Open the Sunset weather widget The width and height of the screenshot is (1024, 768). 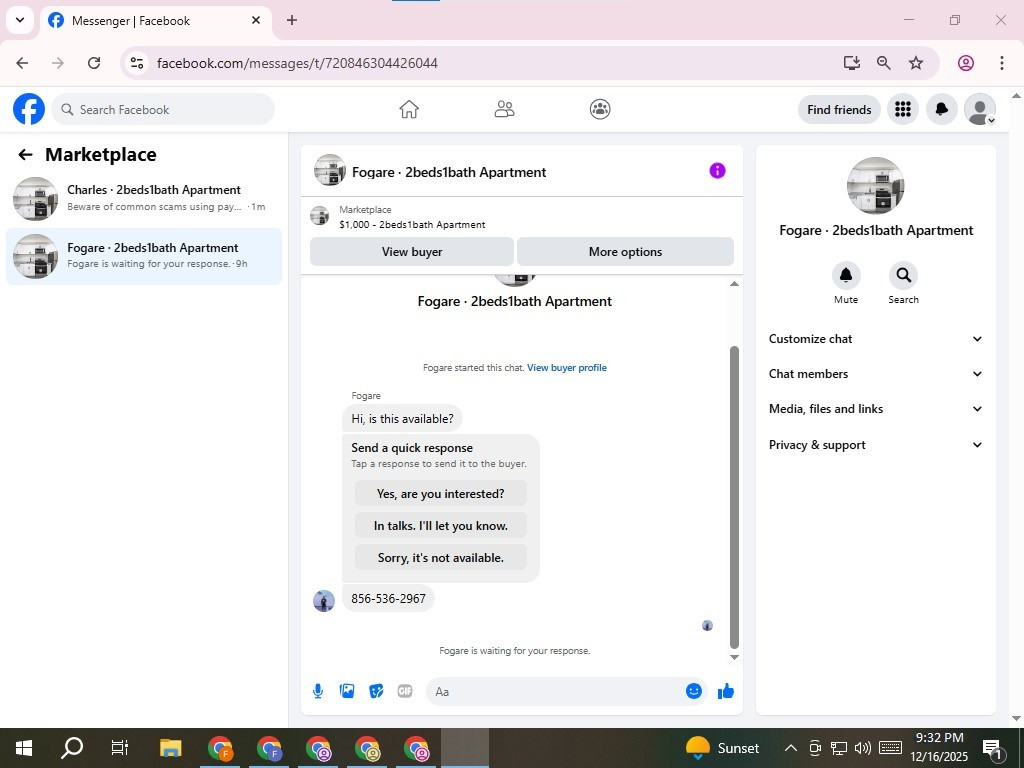(722, 748)
